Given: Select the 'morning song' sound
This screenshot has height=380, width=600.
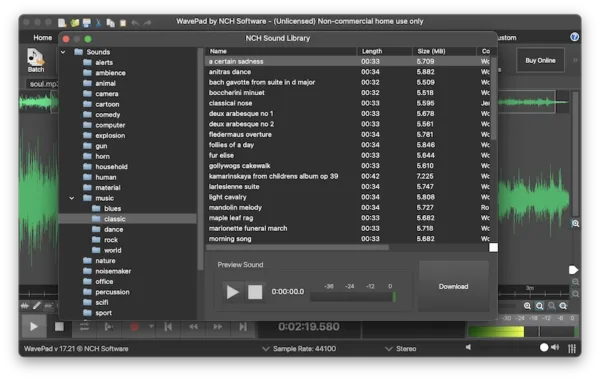Looking at the screenshot, I should (348, 239).
